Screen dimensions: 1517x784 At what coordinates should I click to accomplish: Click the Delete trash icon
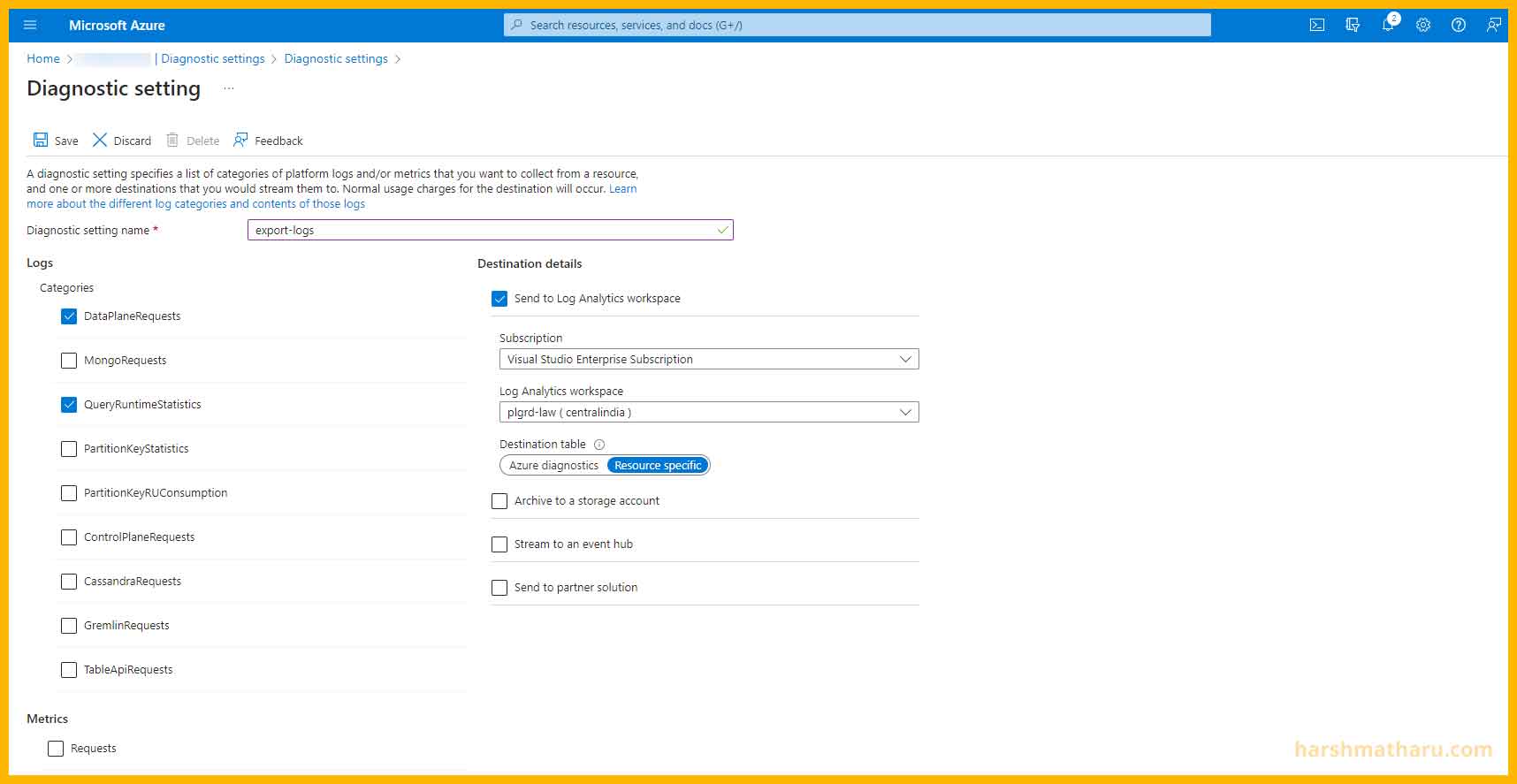coord(172,140)
